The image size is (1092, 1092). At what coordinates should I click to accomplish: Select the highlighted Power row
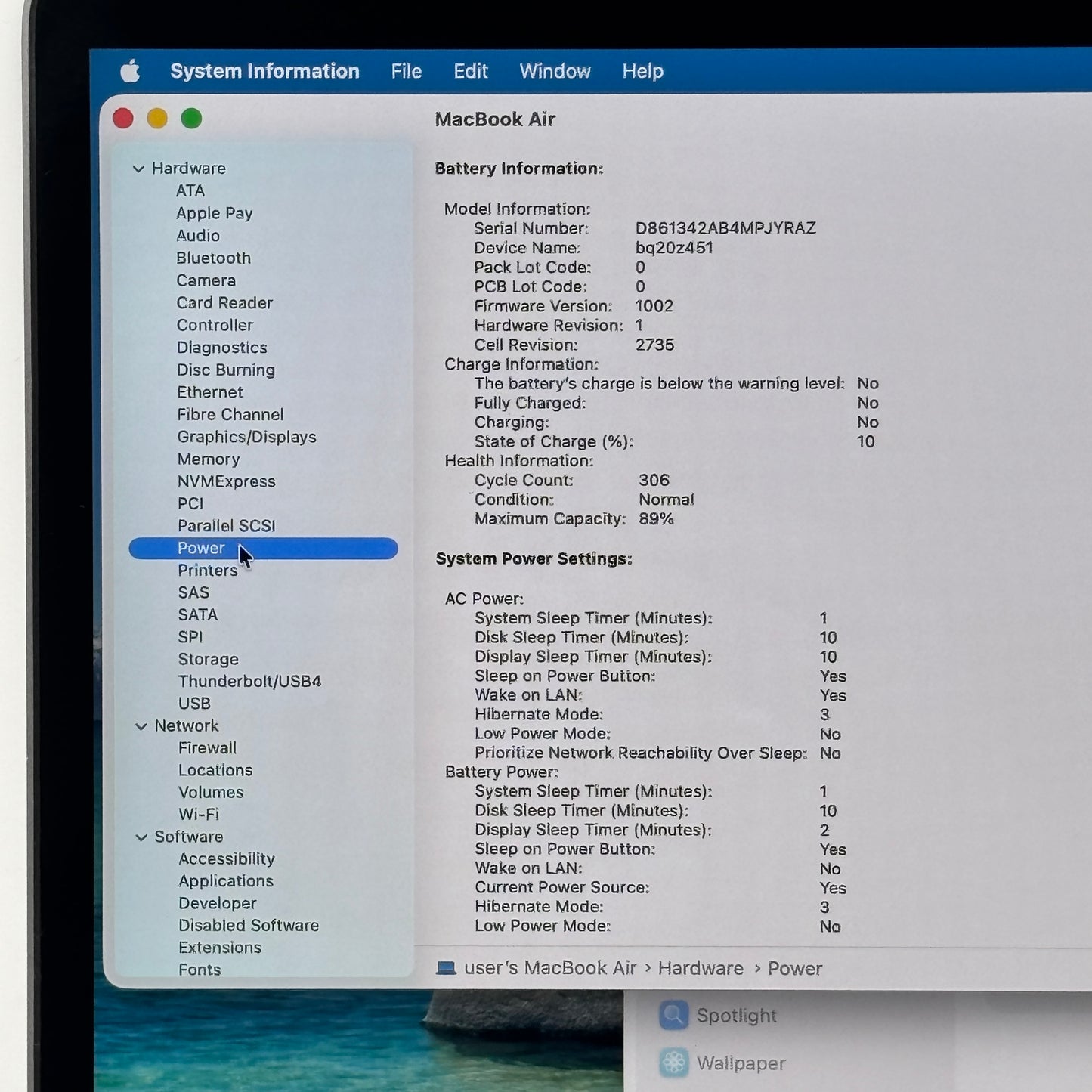[x=263, y=549]
